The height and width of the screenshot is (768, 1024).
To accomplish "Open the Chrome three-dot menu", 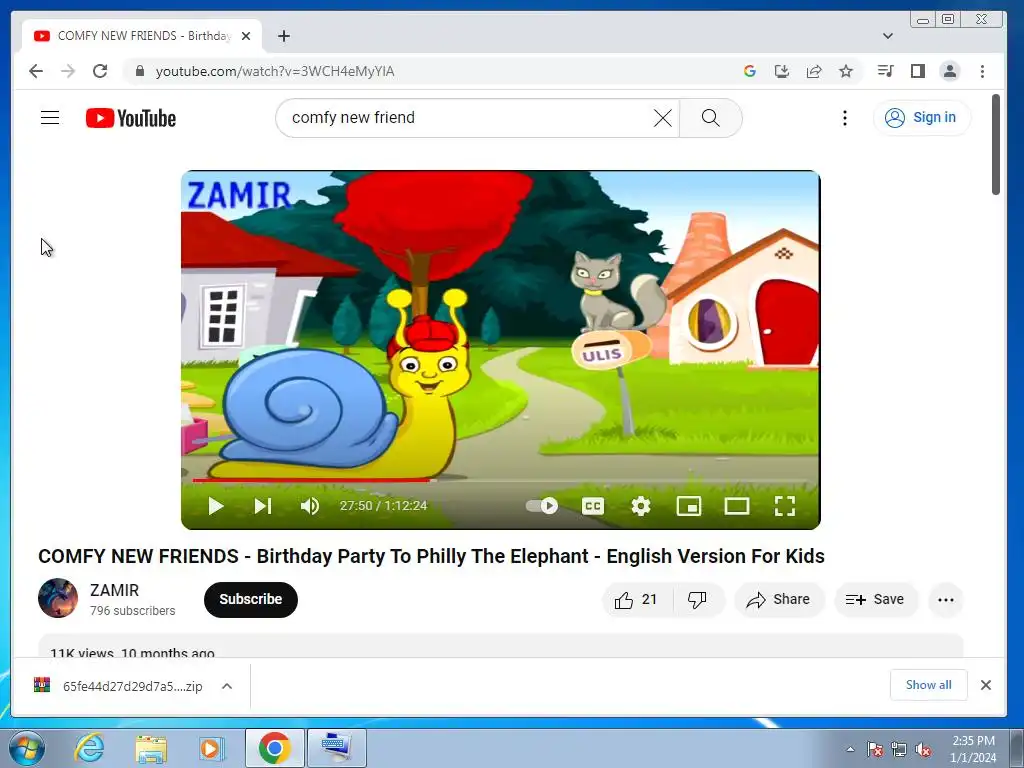I will [x=982, y=71].
